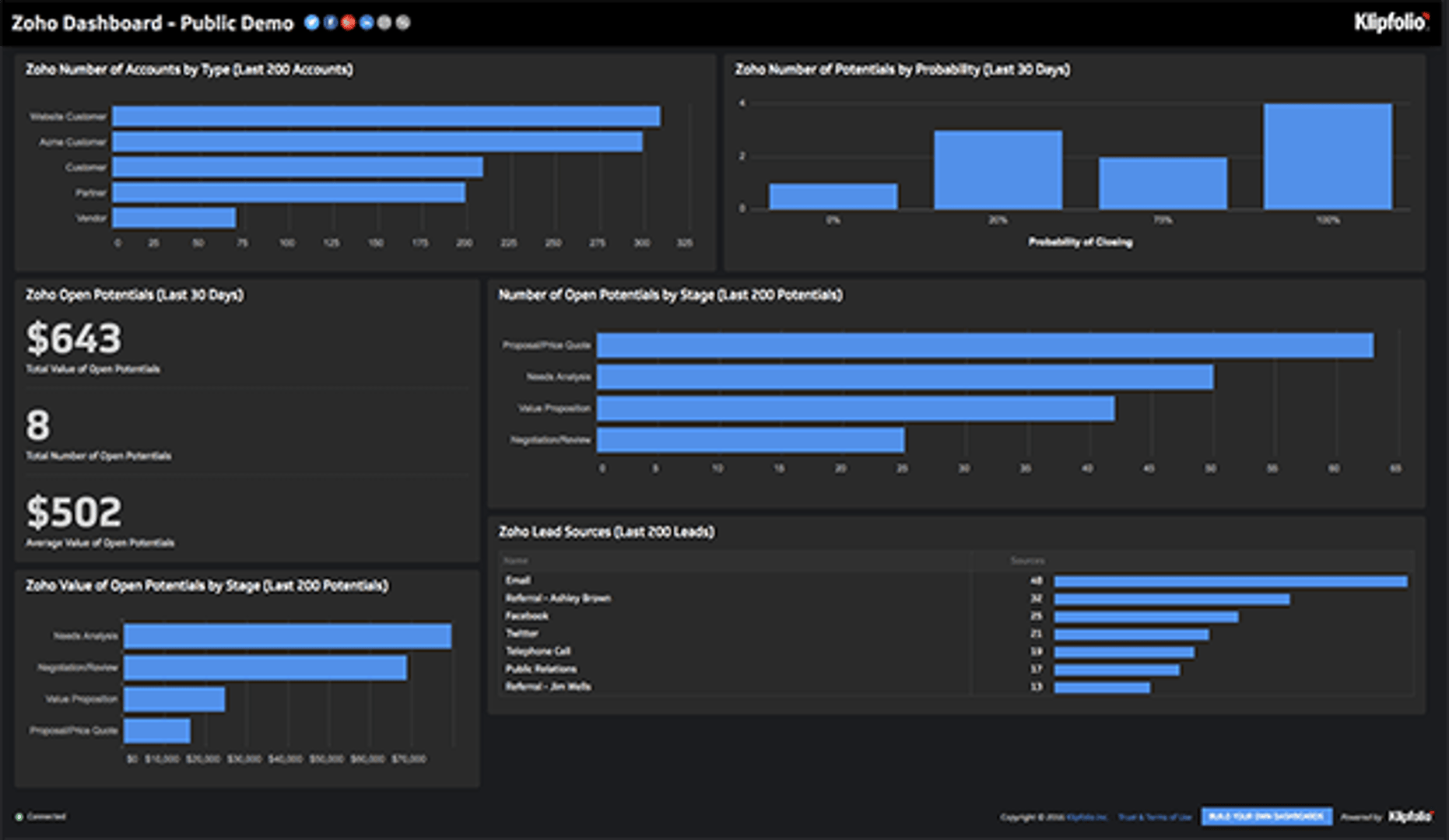Select the Acme Customer bar

(377, 142)
